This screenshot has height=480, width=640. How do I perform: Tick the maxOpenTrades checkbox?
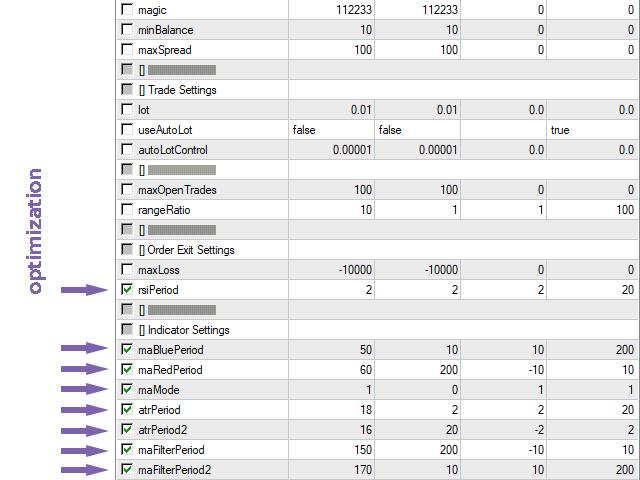click(x=127, y=189)
